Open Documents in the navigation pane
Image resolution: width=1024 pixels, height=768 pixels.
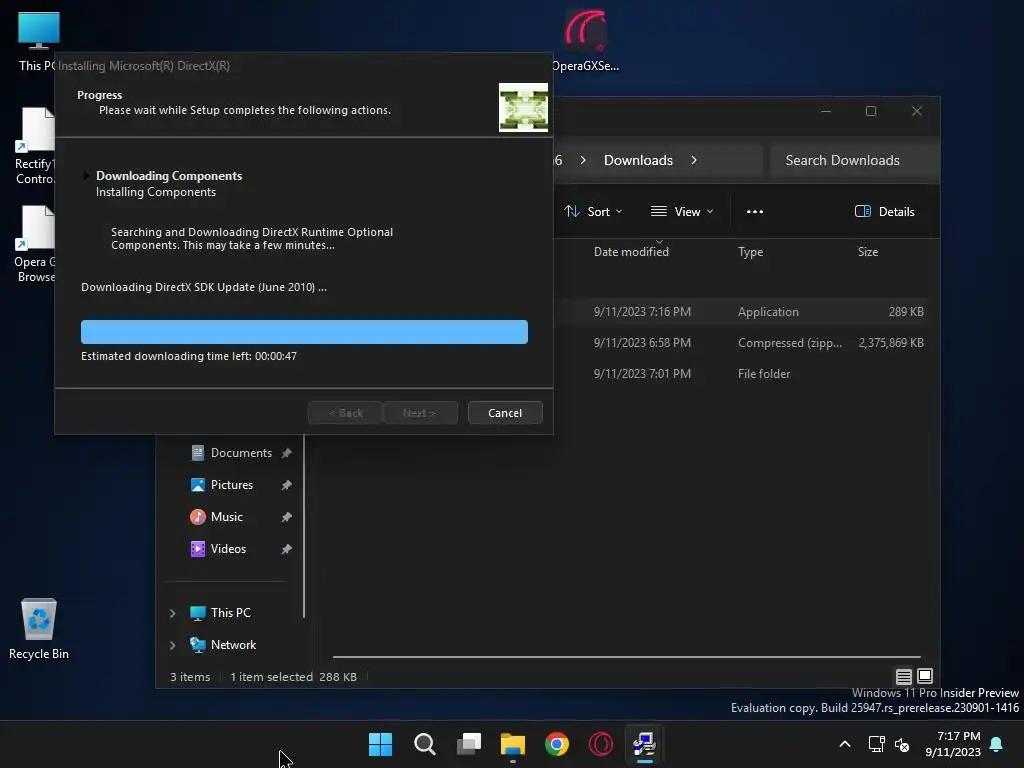tap(241, 453)
